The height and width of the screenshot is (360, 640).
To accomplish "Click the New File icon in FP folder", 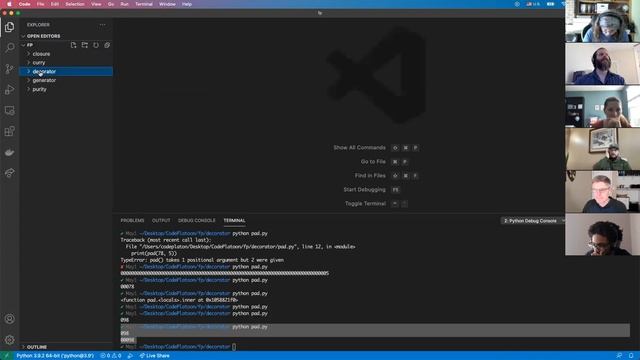I will (x=73, y=45).
